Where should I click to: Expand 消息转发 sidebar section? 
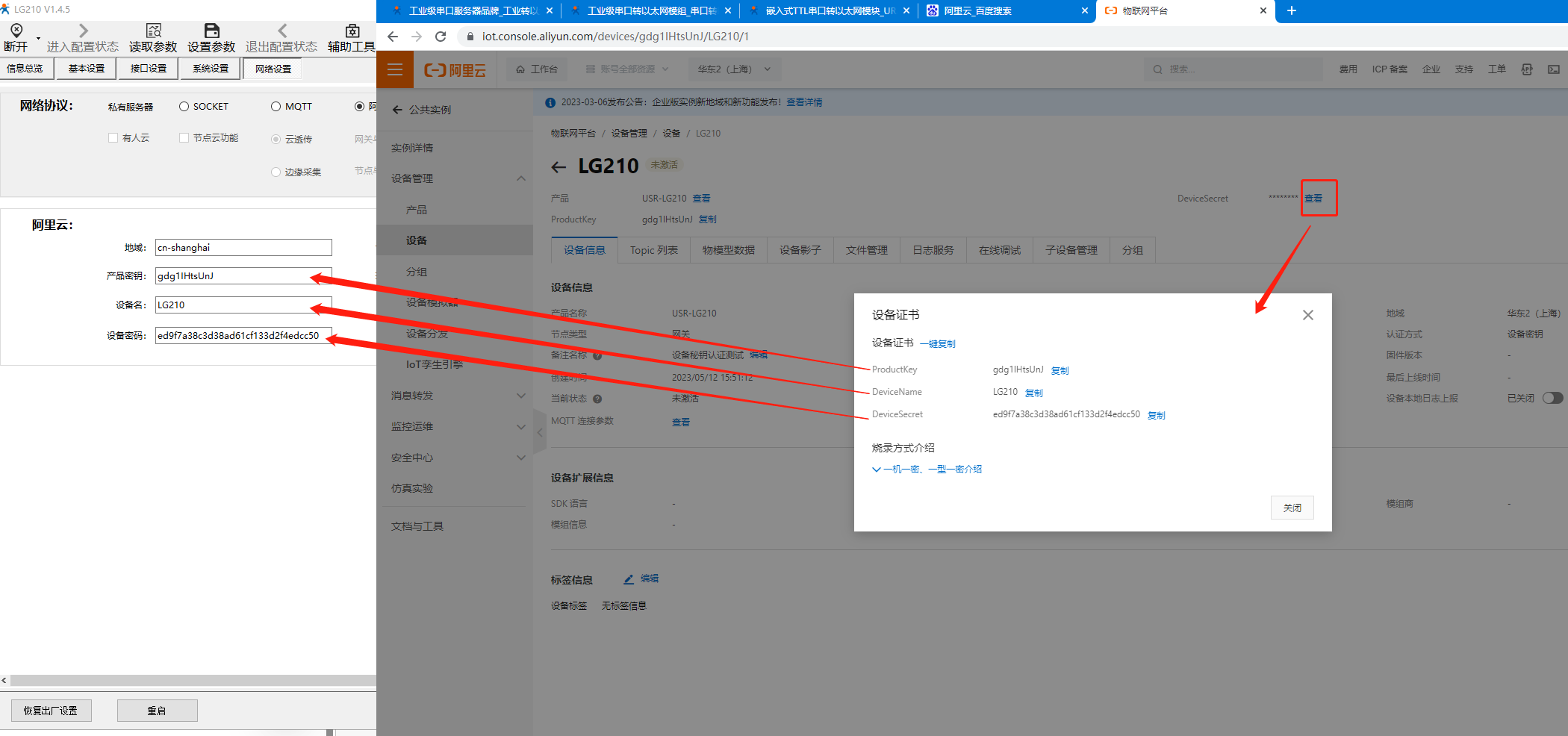521,396
